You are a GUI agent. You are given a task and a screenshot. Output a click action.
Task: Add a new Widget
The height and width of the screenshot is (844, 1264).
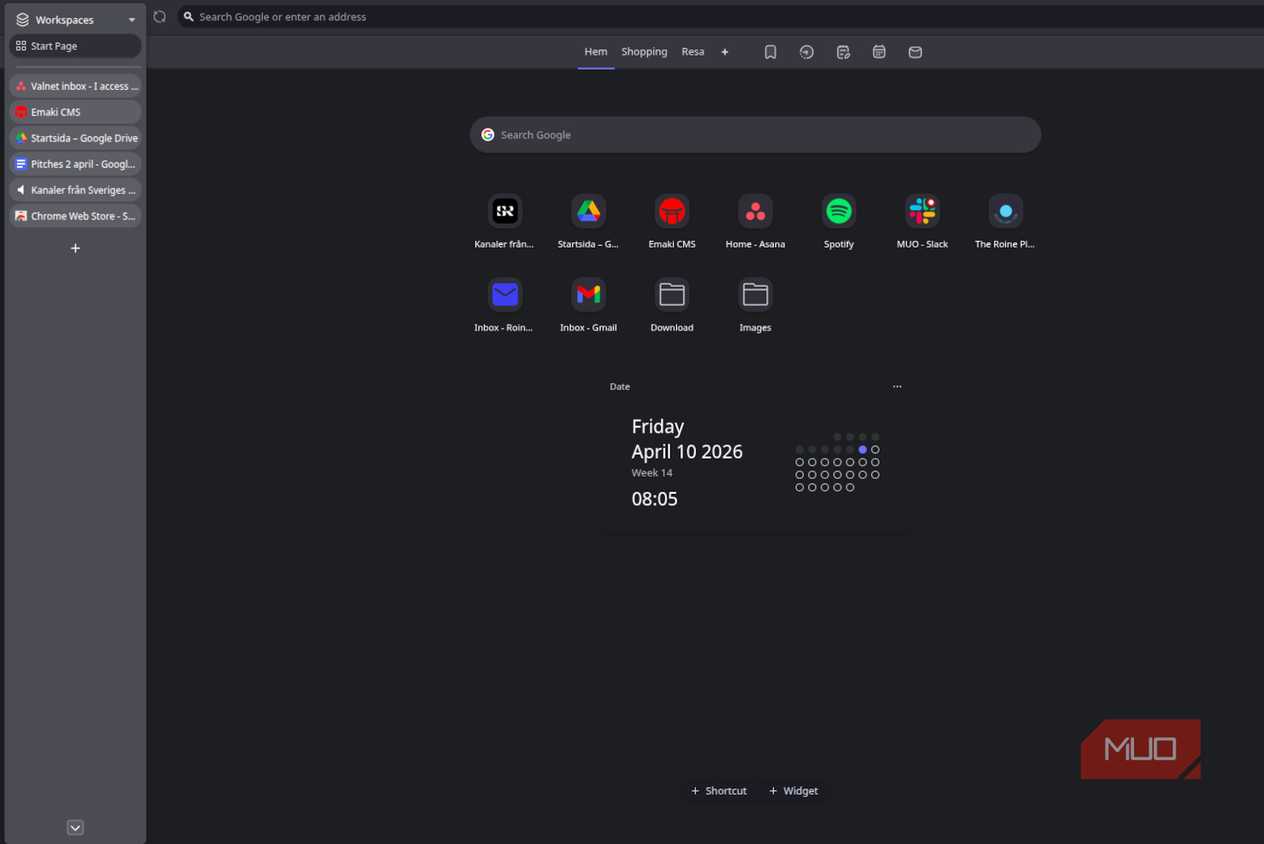point(793,791)
